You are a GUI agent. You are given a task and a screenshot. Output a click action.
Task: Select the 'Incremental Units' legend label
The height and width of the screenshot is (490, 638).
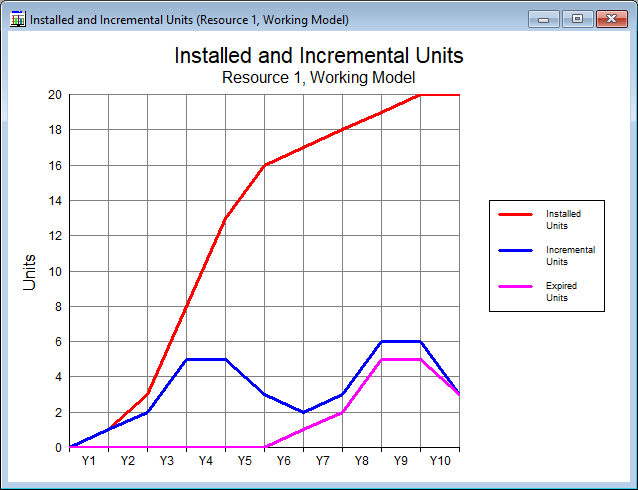pyautogui.click(x=570, y=256)
